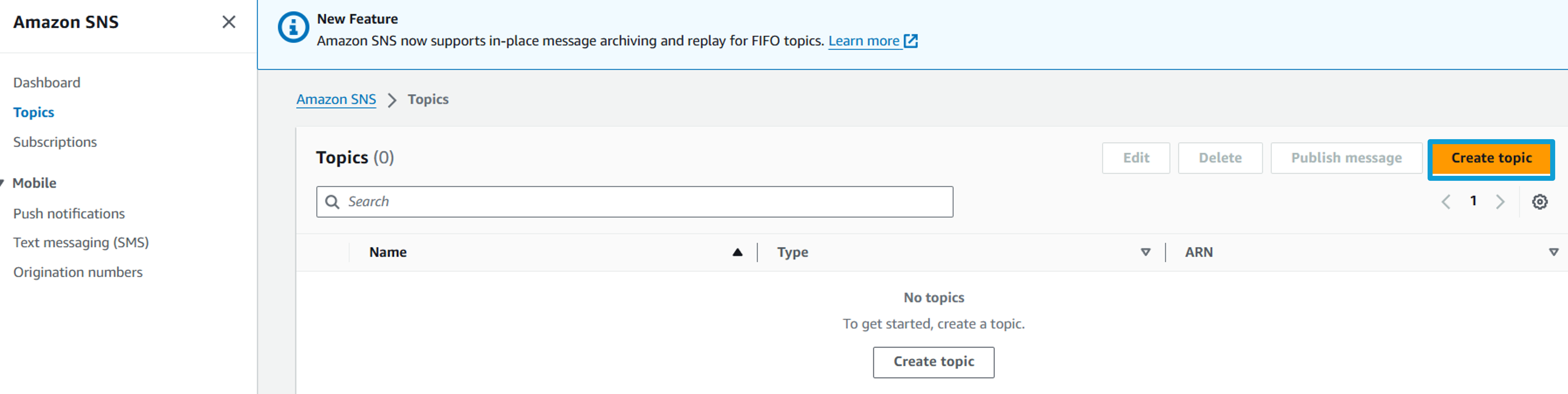This screenshot has width=1568, height=394.
Task: Sort by ARN column arrow
Action: tap(1553, 252)
